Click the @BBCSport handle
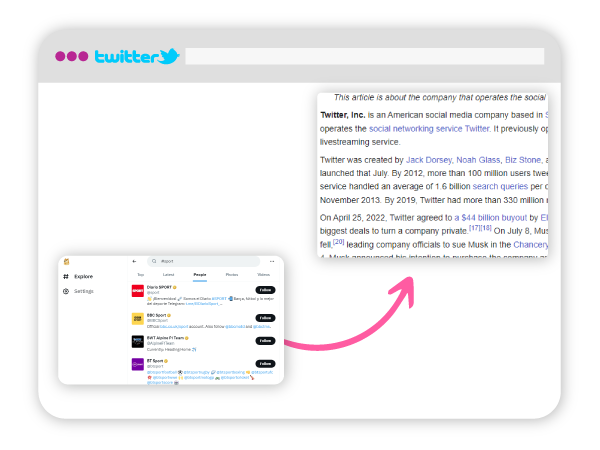This screenshot has width=600, height=450. [x=157, y=320]
